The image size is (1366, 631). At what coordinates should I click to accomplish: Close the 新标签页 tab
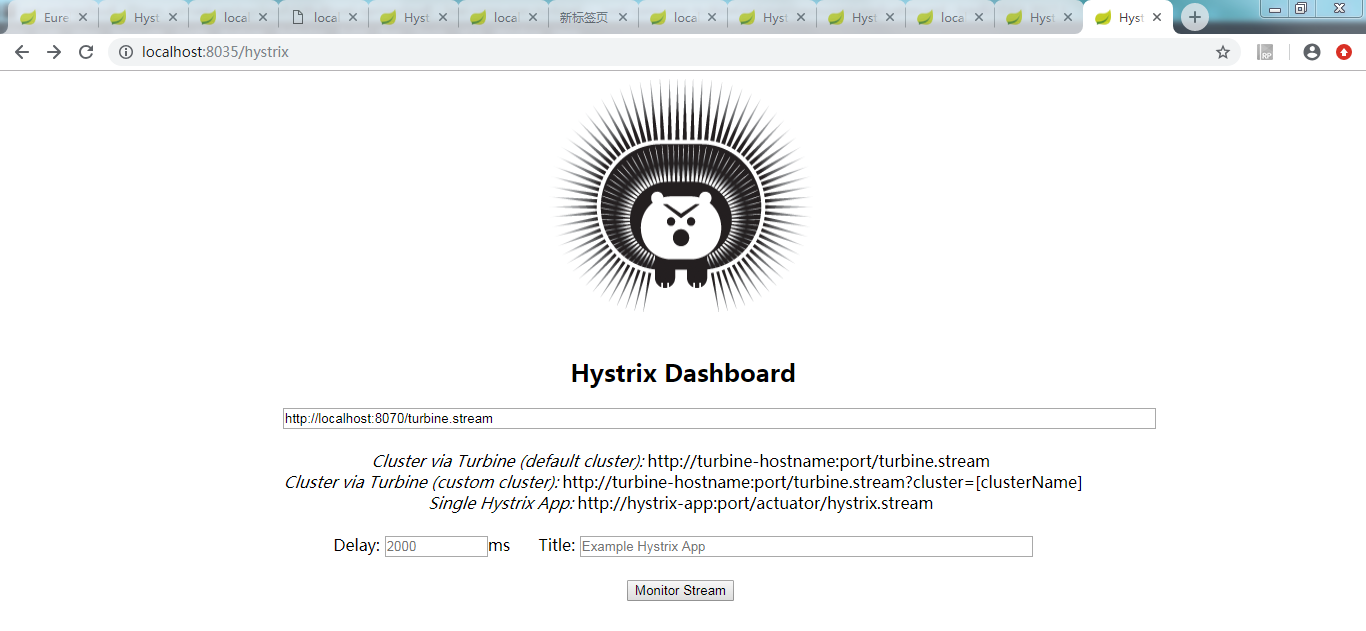click(x=622, y=18)
